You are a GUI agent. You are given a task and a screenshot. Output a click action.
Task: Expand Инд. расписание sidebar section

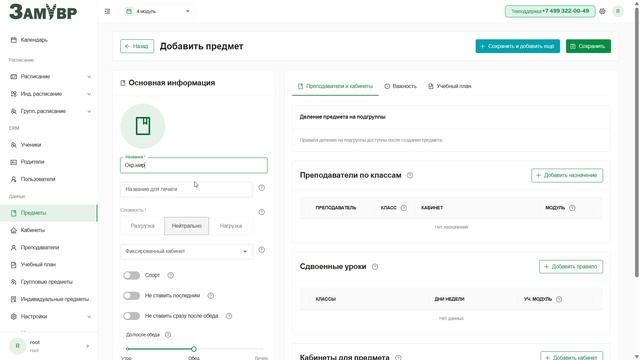[49, 94]
